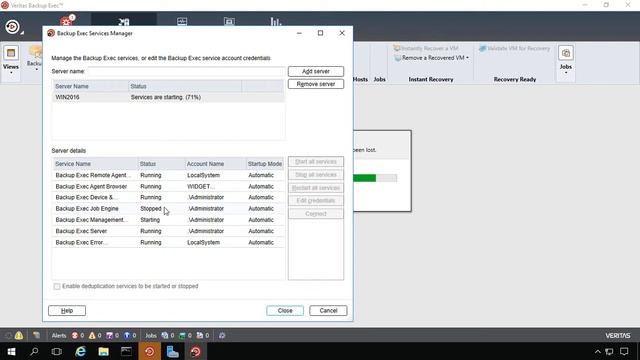This screenshot has height=360, width=640.
Task: Click the Views ribbon icon
Action: click(11, 53)
